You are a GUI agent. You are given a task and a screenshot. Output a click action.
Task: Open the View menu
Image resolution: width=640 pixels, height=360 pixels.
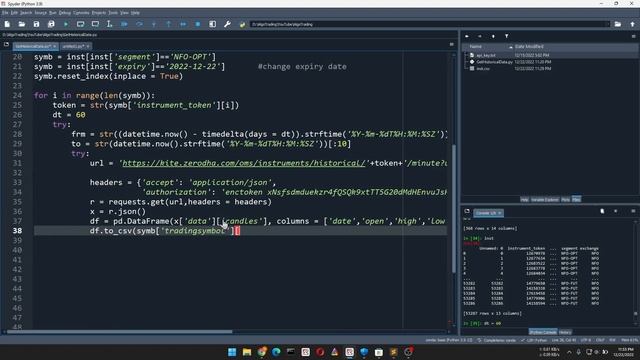click(124, 13)
